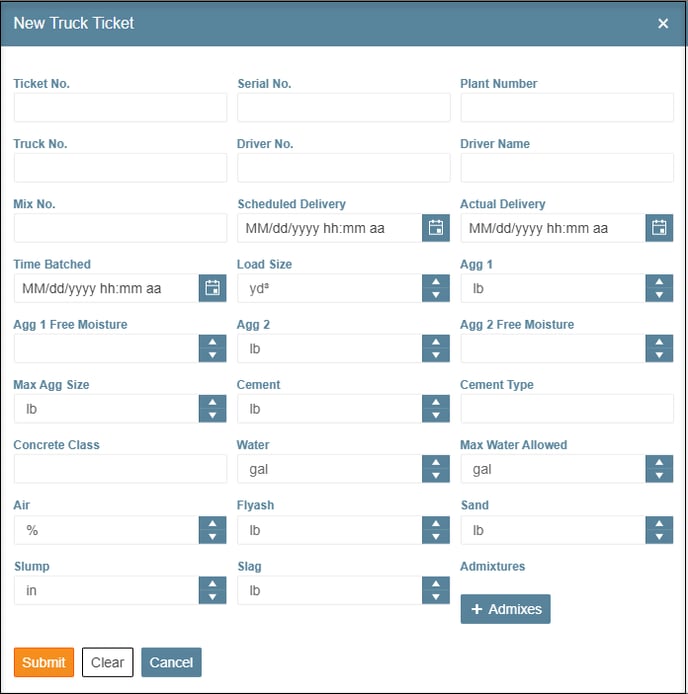Increase the Max Agg Size value
Screen dimensions: 688x694
pos(213,402)
